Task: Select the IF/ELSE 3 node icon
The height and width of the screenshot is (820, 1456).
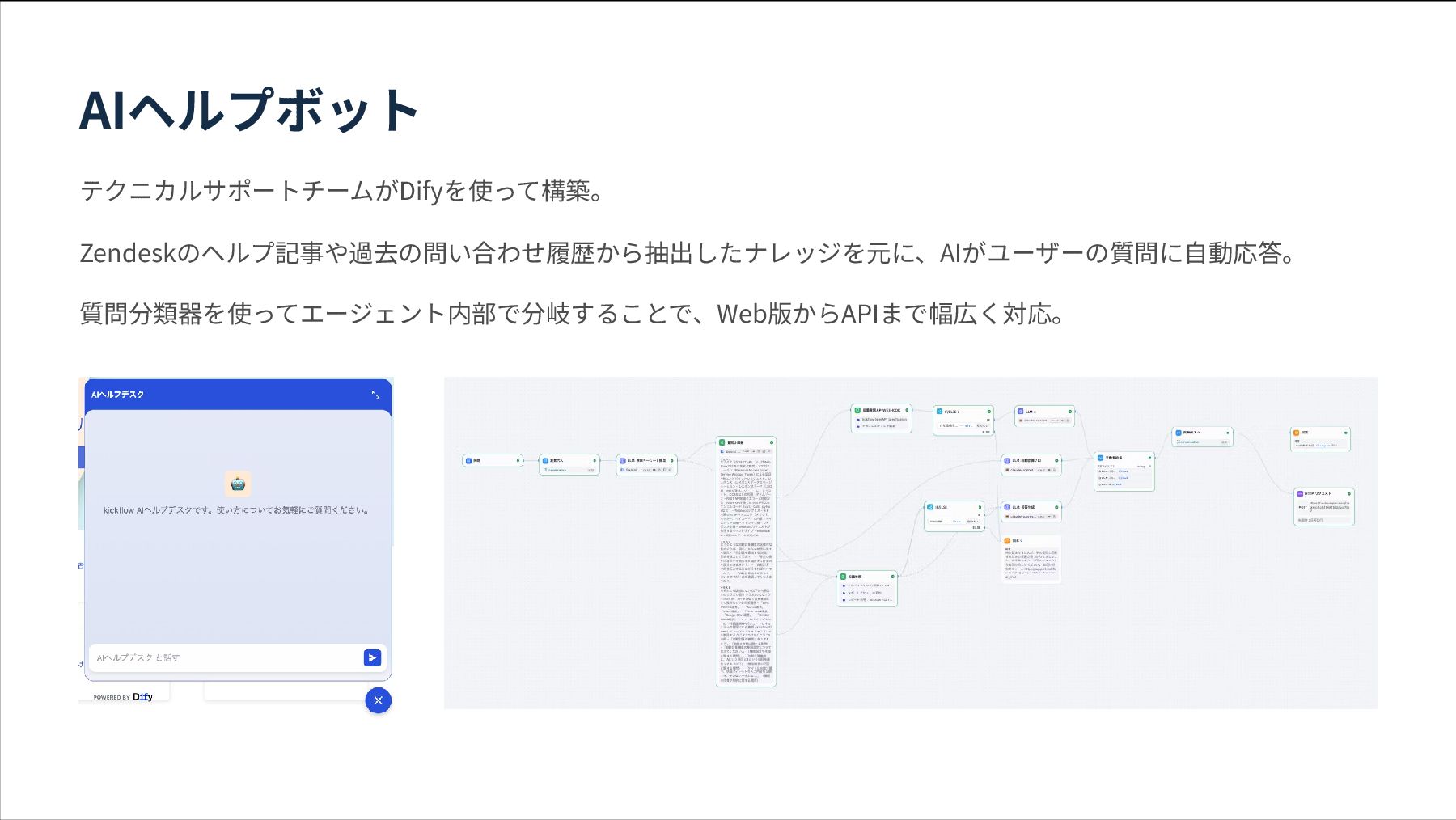Action: 939,412
